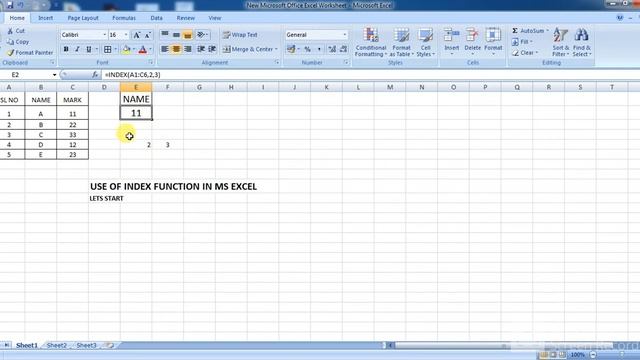Click Wrap Text button
This screenshot has height=360, width=640.
click(240, 35)
